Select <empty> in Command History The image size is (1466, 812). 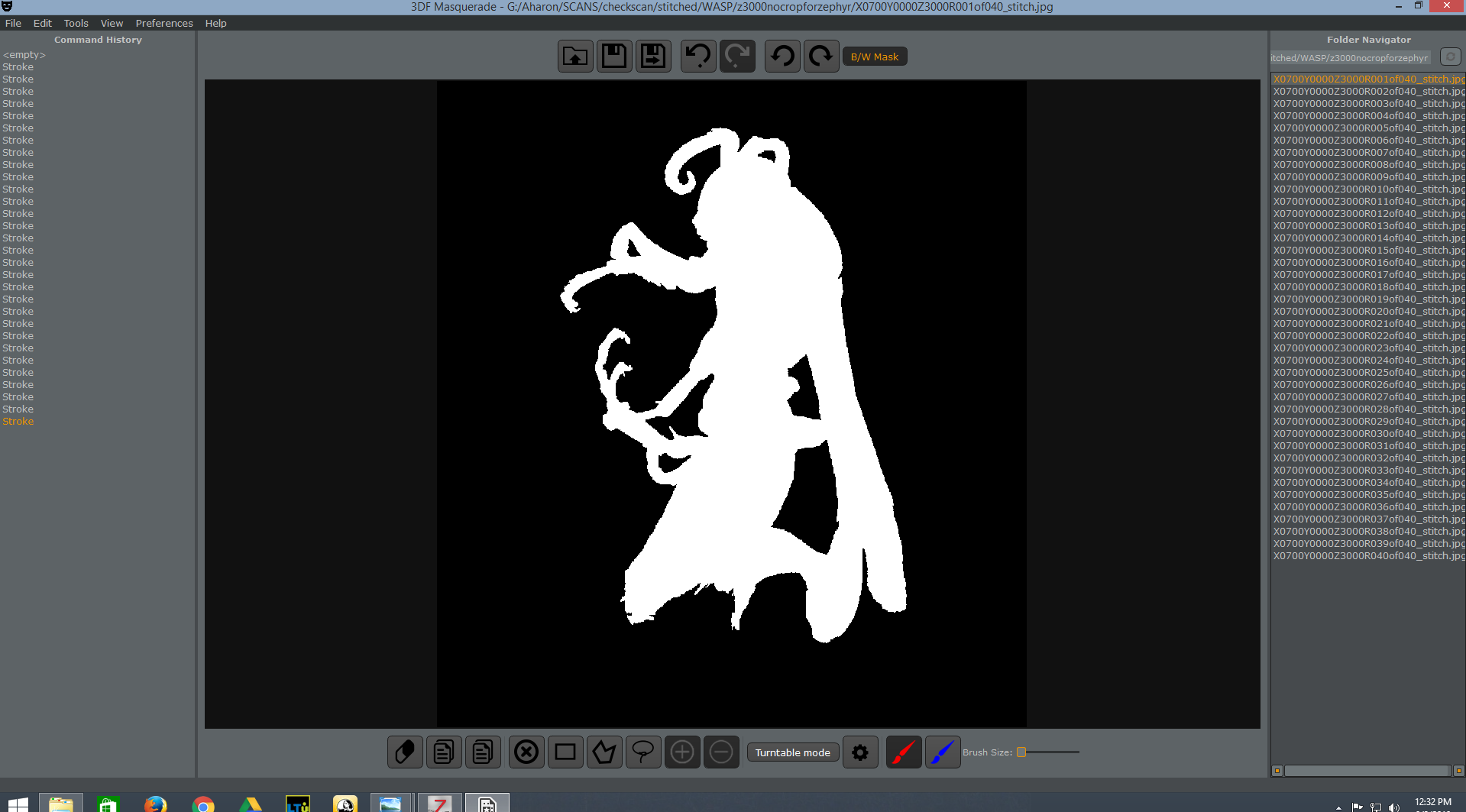(24, 55)
